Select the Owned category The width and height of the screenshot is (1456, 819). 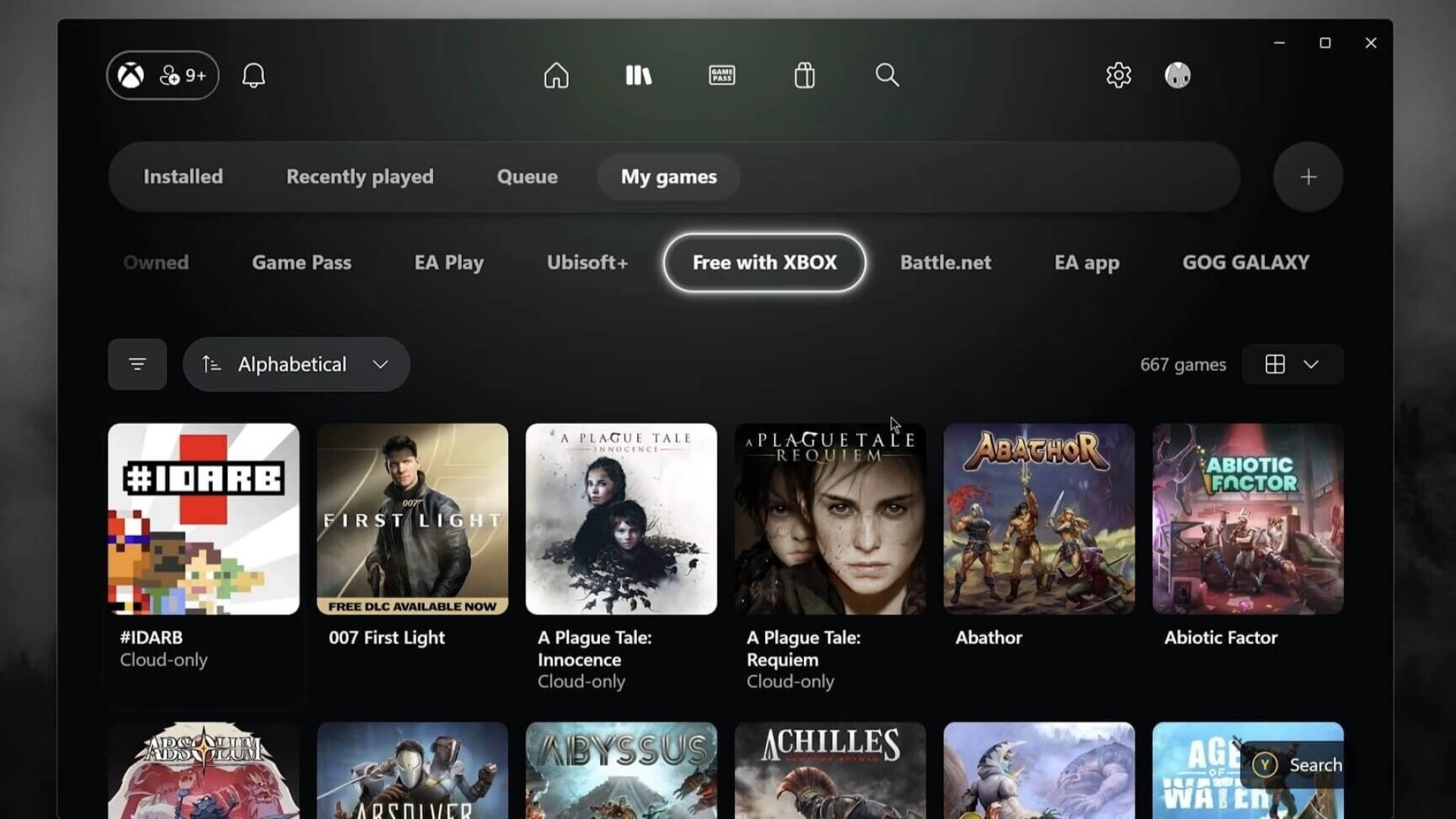point(155,262)
